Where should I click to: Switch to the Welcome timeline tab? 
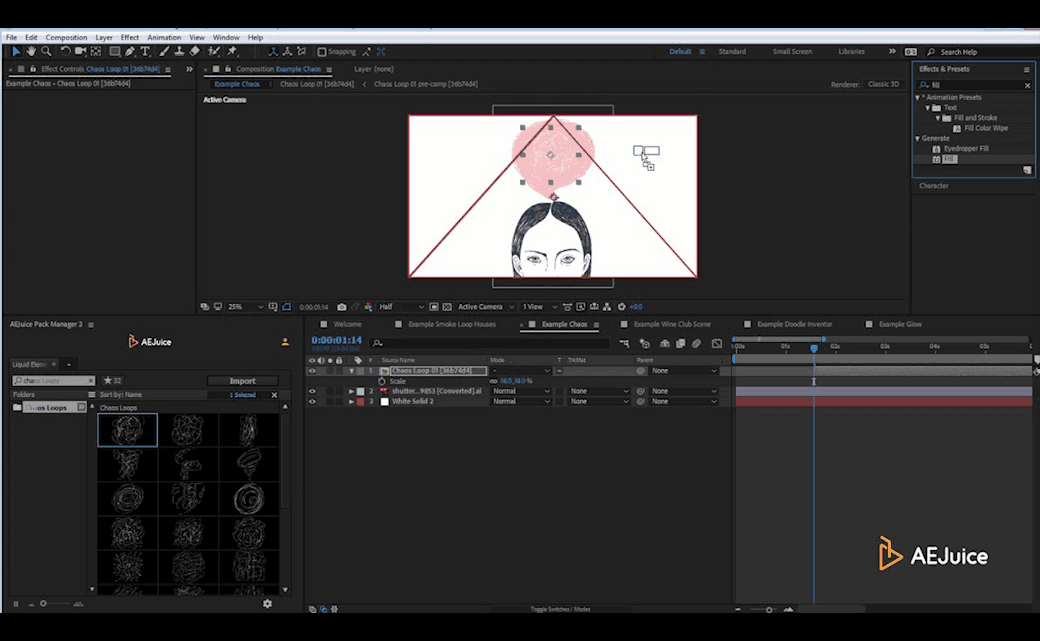pos(348,324)
